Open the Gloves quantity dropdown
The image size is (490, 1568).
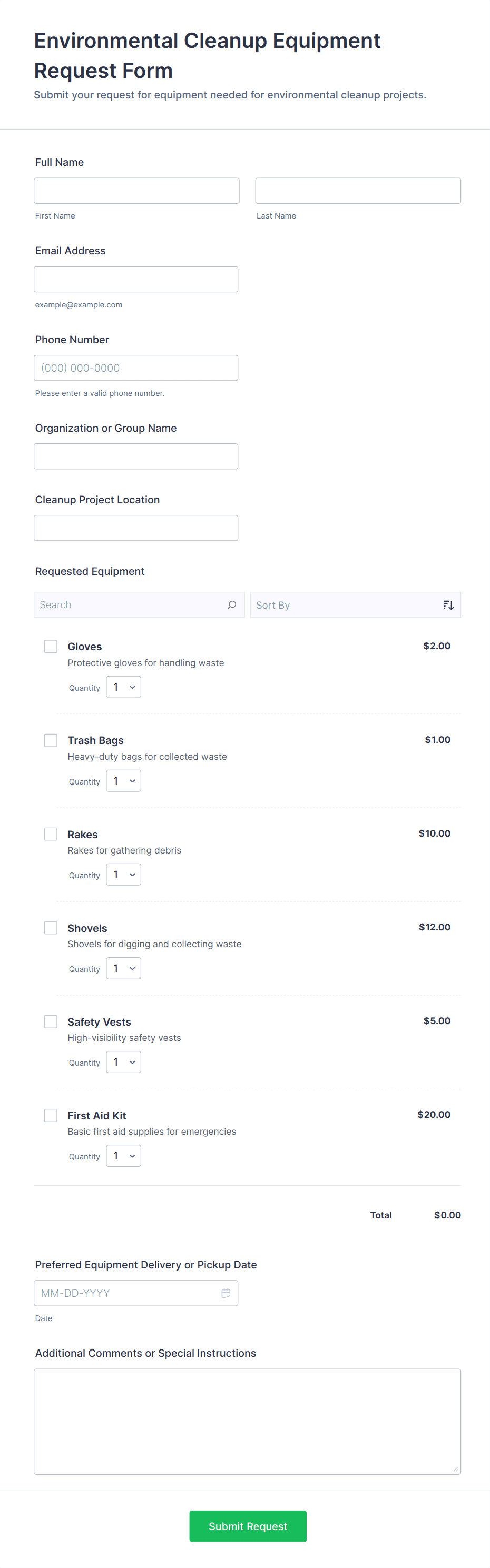[x=123, y=687]
